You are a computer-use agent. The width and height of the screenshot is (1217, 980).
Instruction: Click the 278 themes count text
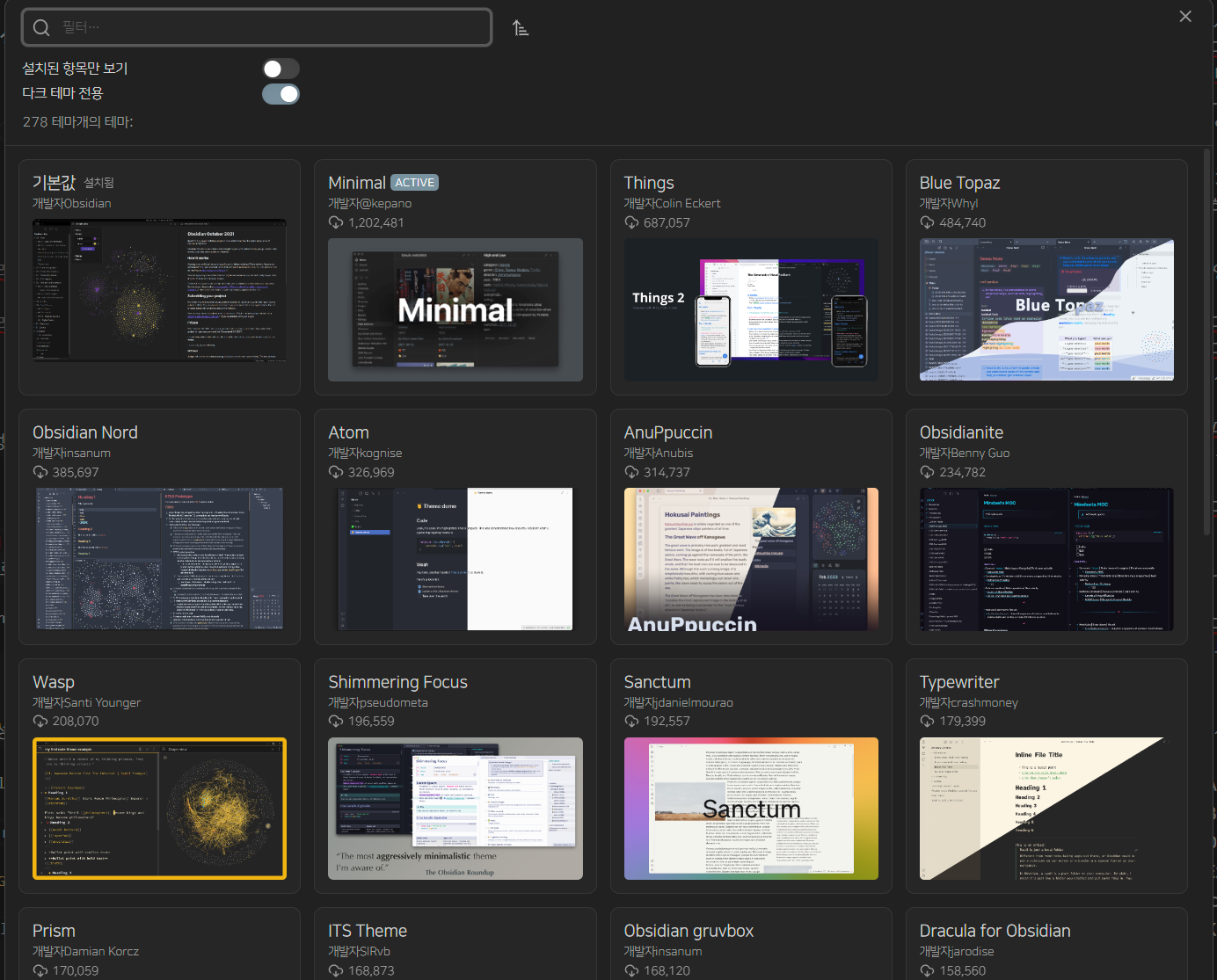tap(78, 122)
